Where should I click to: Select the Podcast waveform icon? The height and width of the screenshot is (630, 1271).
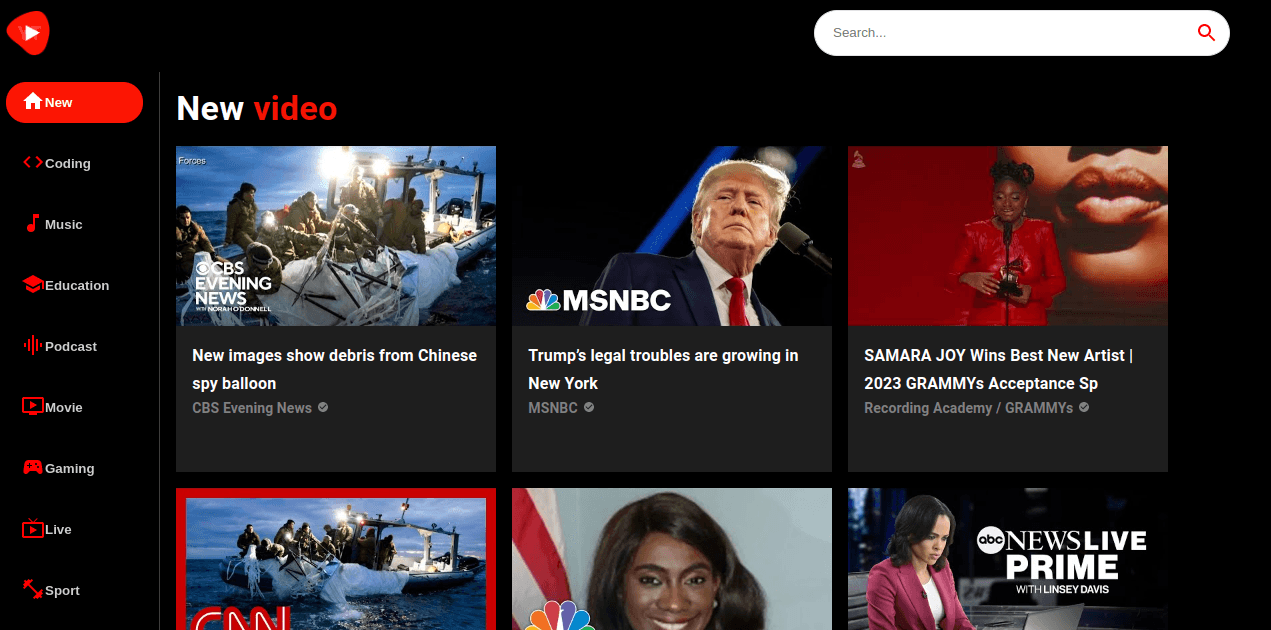[33, 346]
